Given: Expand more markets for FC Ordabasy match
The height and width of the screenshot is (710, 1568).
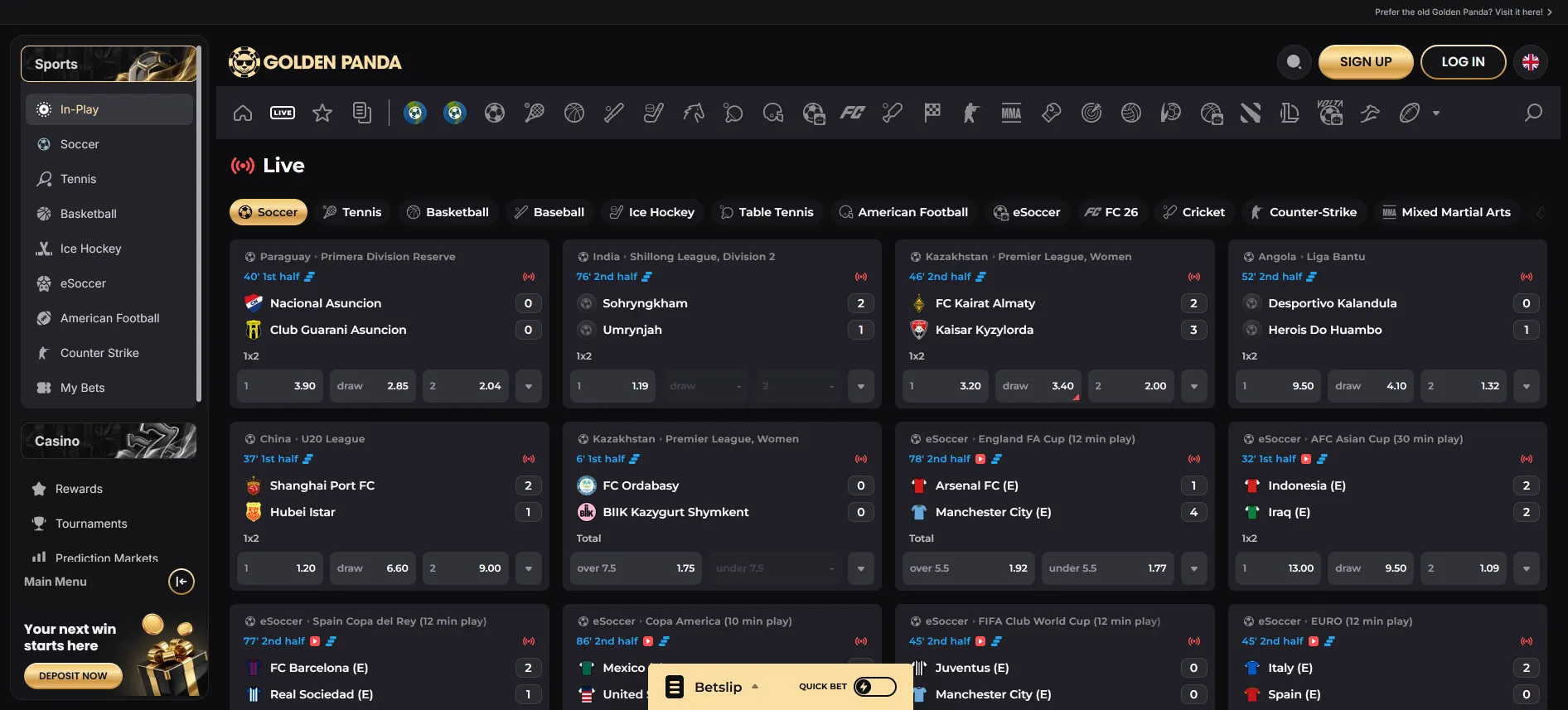Looking at the screenshot, I should coord(861,568).
